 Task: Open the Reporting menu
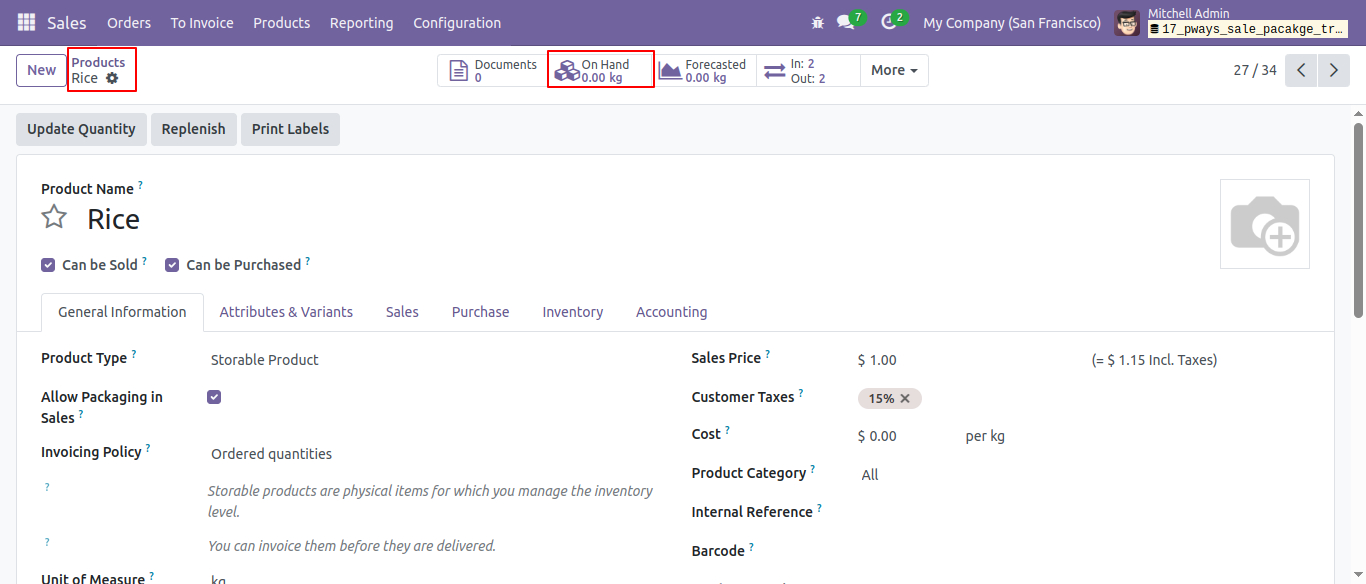coord(362,22)
